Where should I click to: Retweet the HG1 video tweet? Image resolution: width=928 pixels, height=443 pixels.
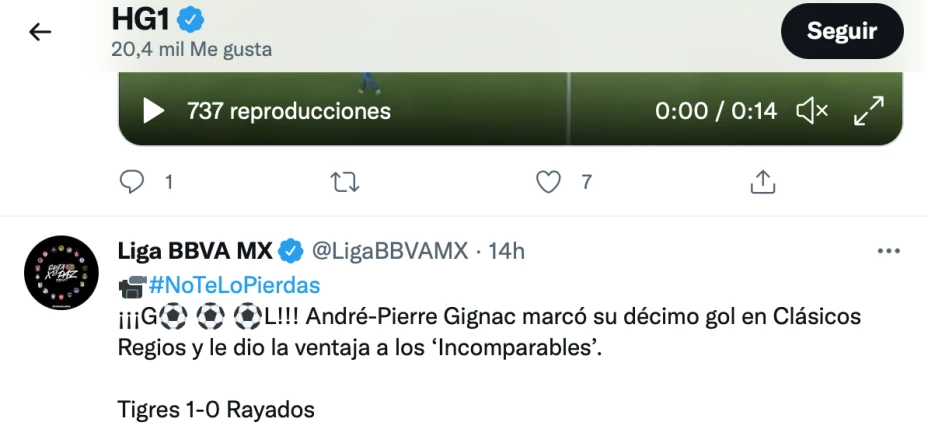point(344,182)
